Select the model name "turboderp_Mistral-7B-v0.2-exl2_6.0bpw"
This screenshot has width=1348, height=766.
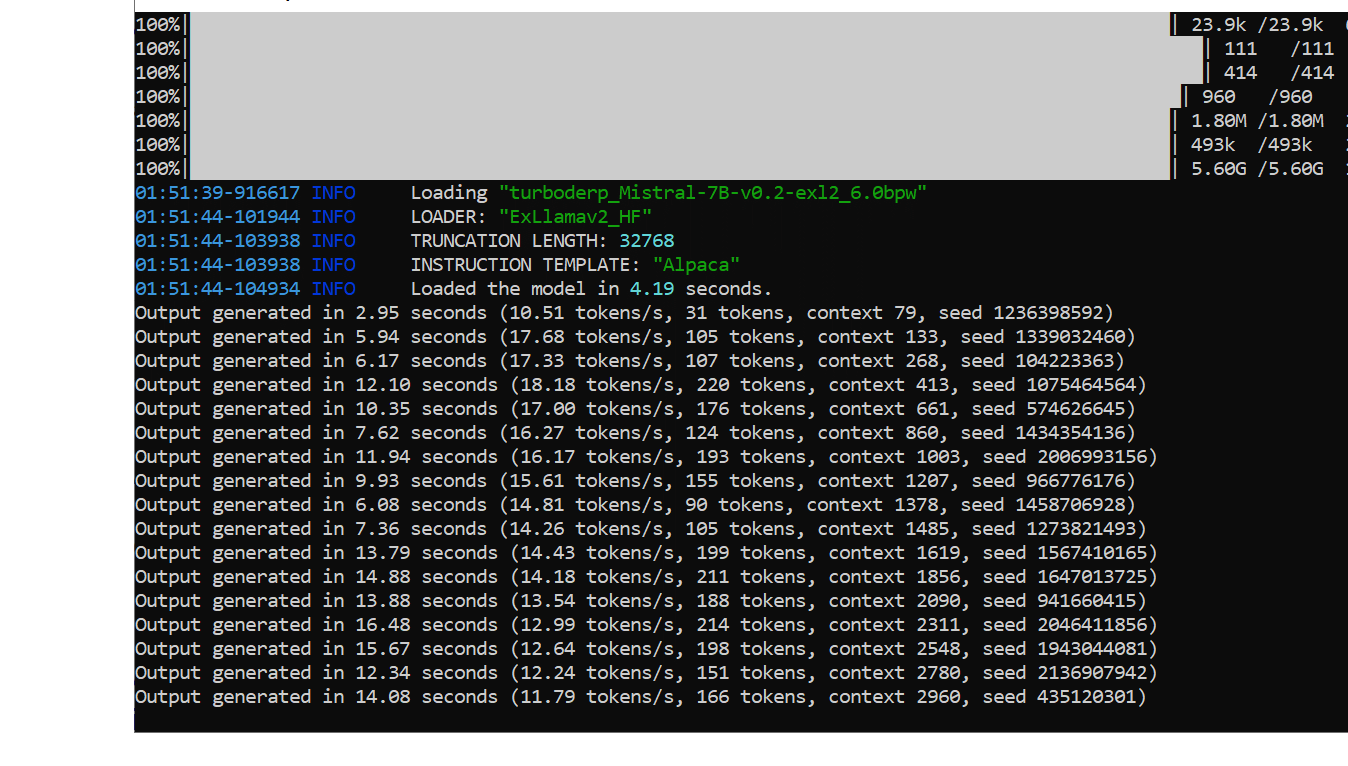(713, 193)
